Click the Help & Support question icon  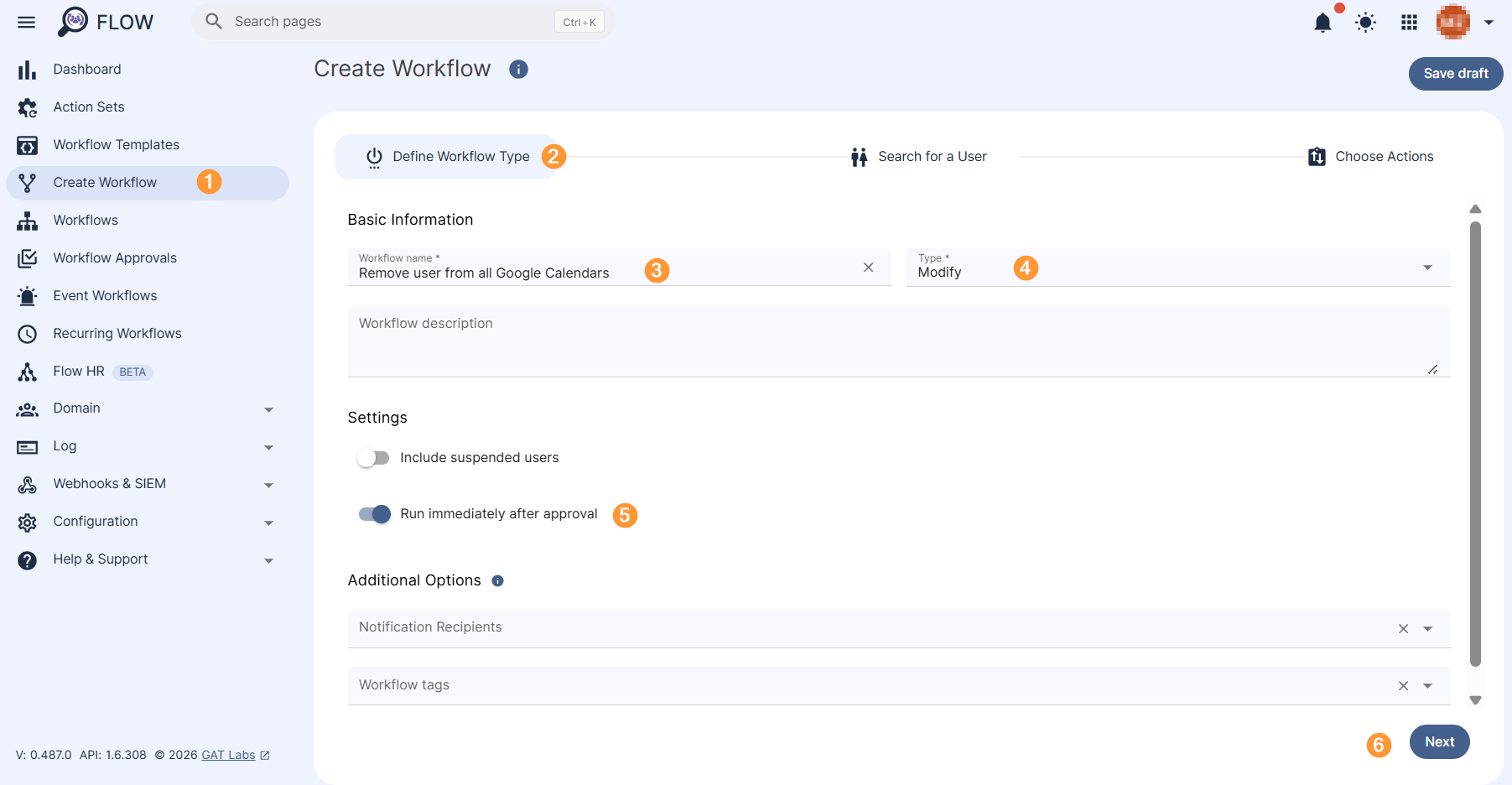point(28,560)
